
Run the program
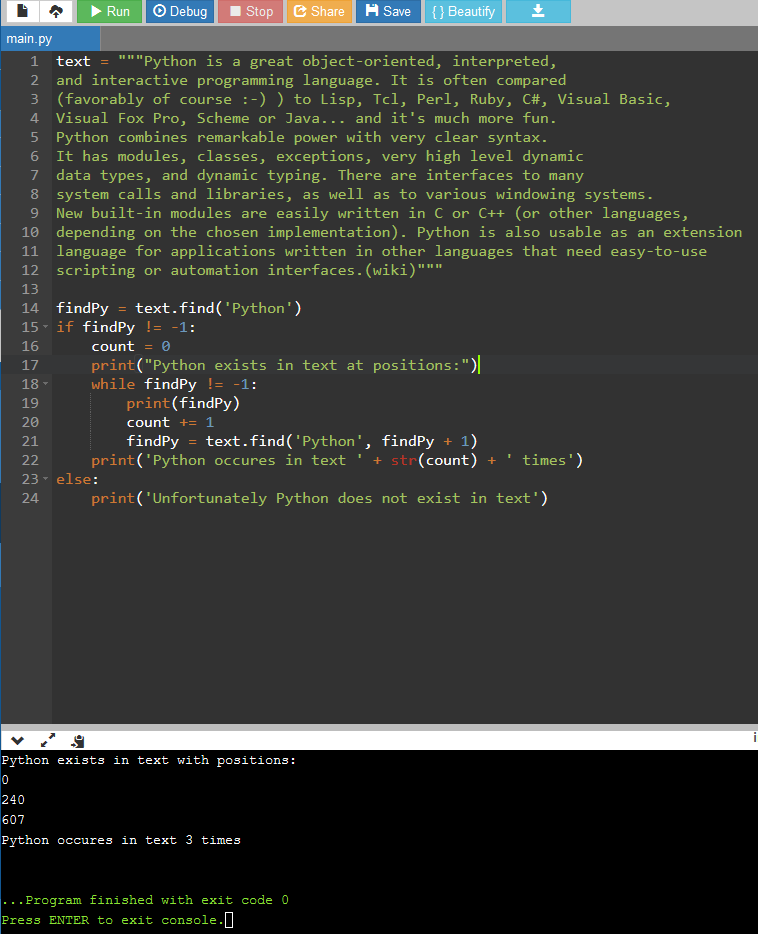[110, 11]
